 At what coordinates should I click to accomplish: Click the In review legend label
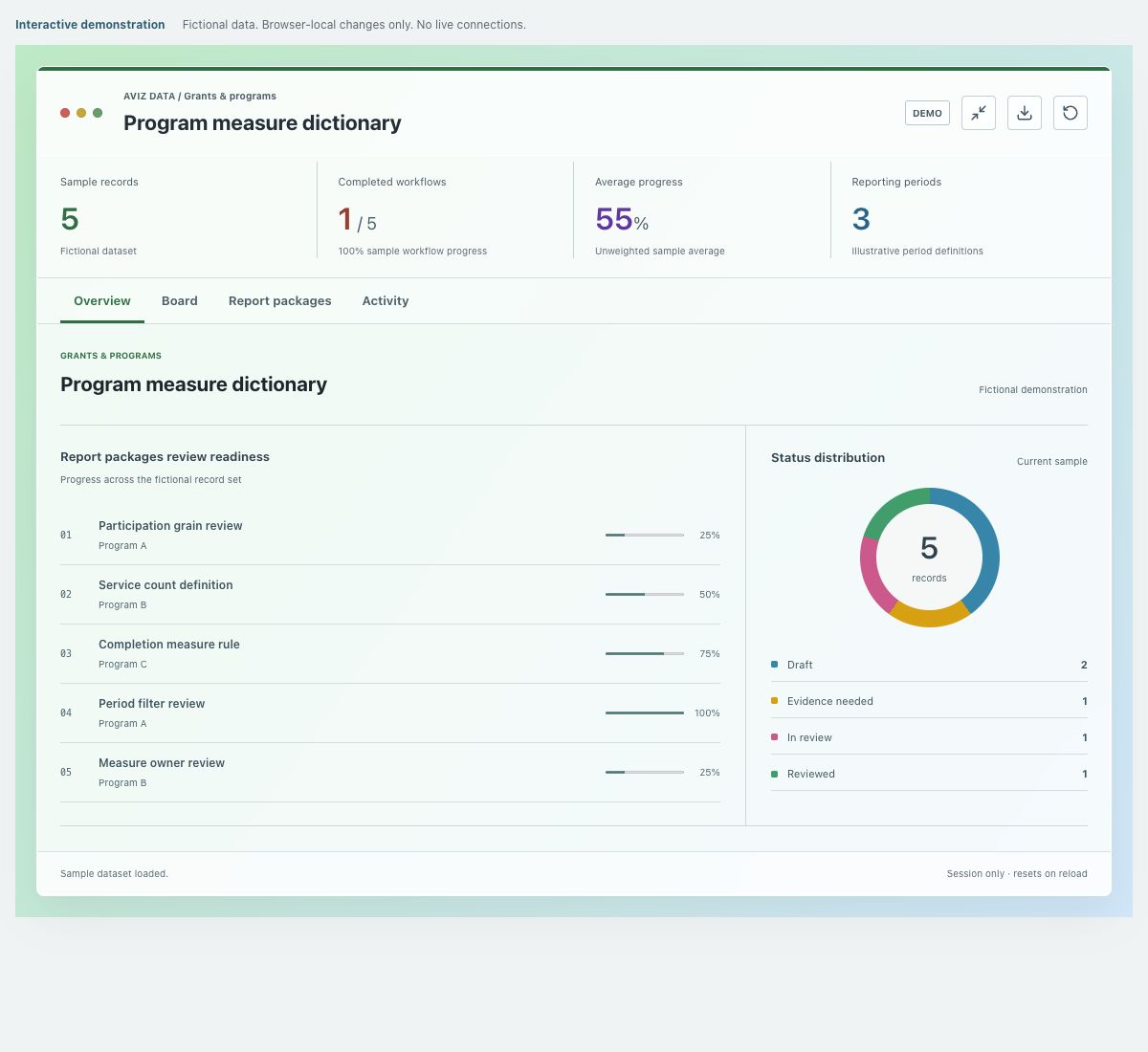(x=809, y=737)
